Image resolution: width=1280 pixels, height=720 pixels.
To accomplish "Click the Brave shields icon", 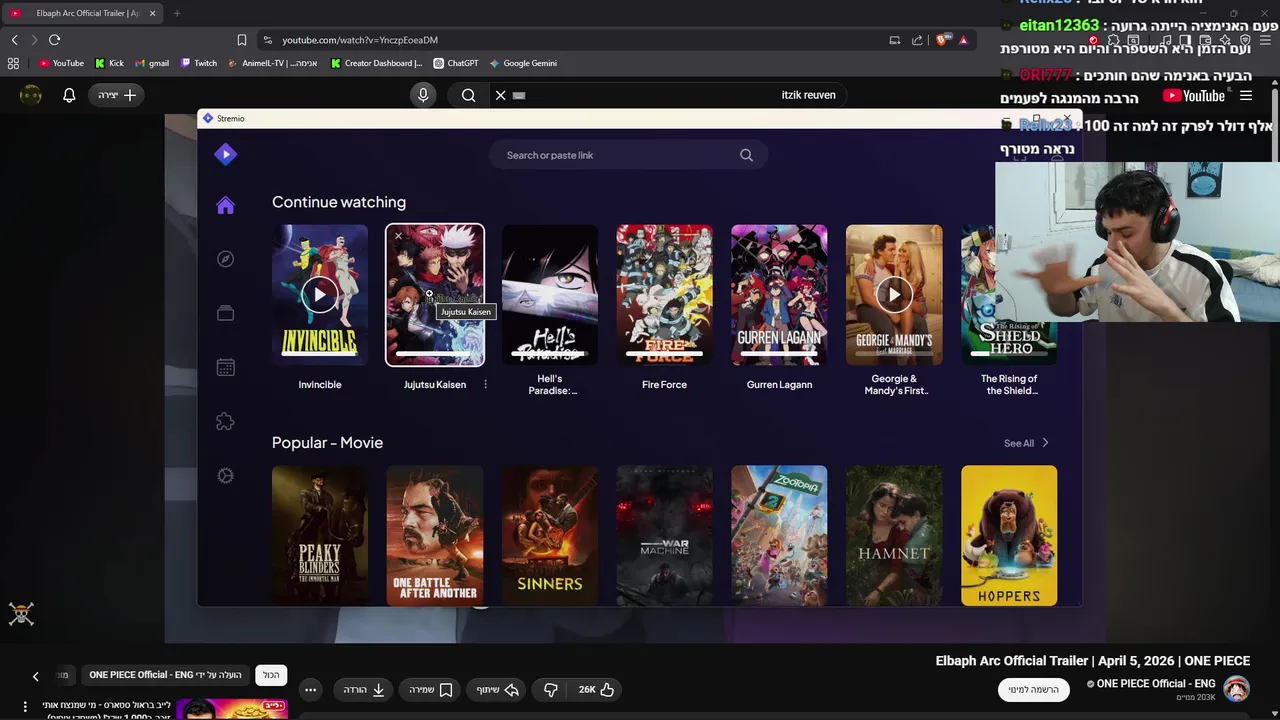I will pyautogui.click(x=941, y=40).
